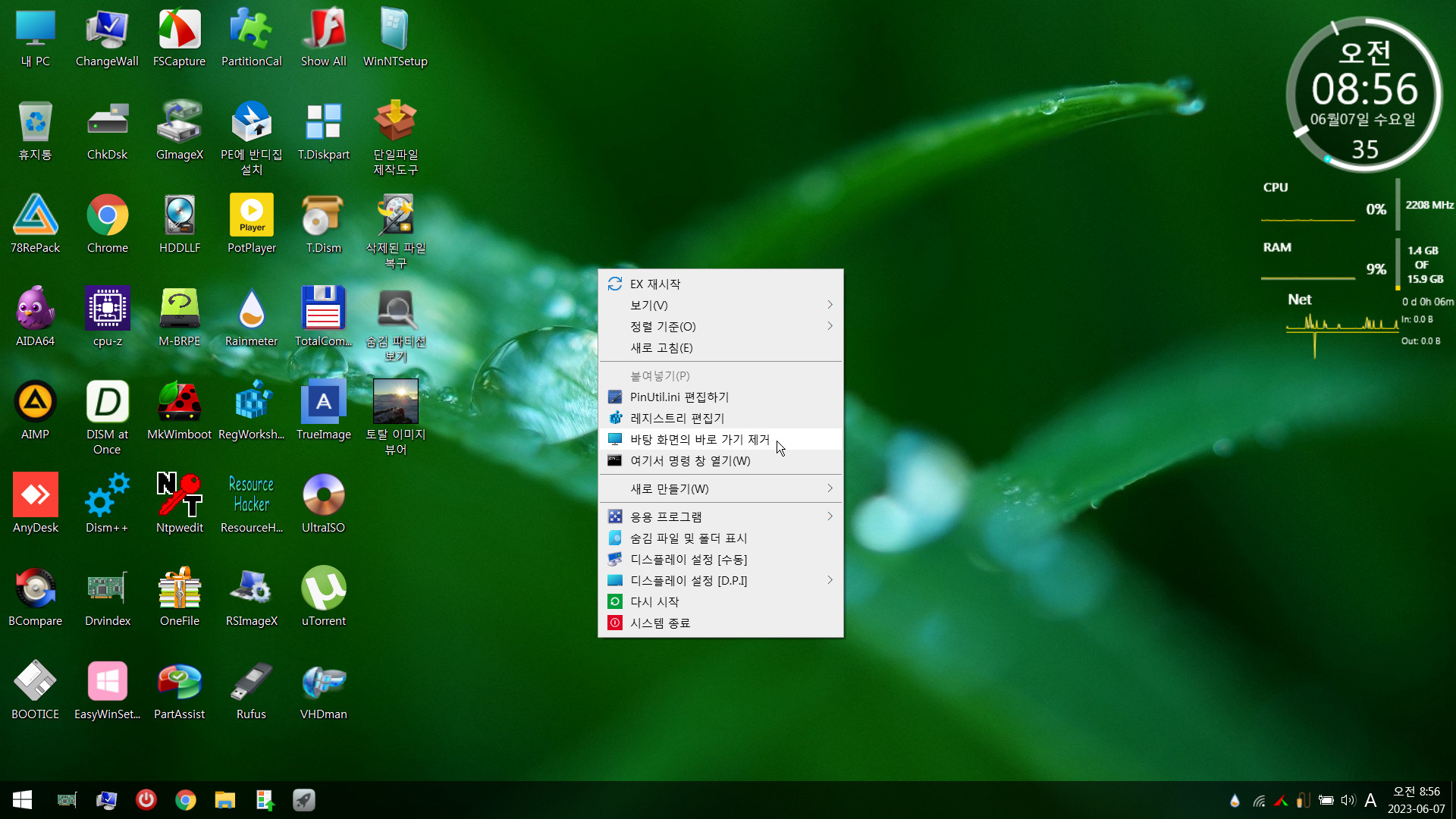Expand the 응용 프로그램 submenu arrow
The height and width of the screenshot is (819, 1456).
click(x=830, y=516)
